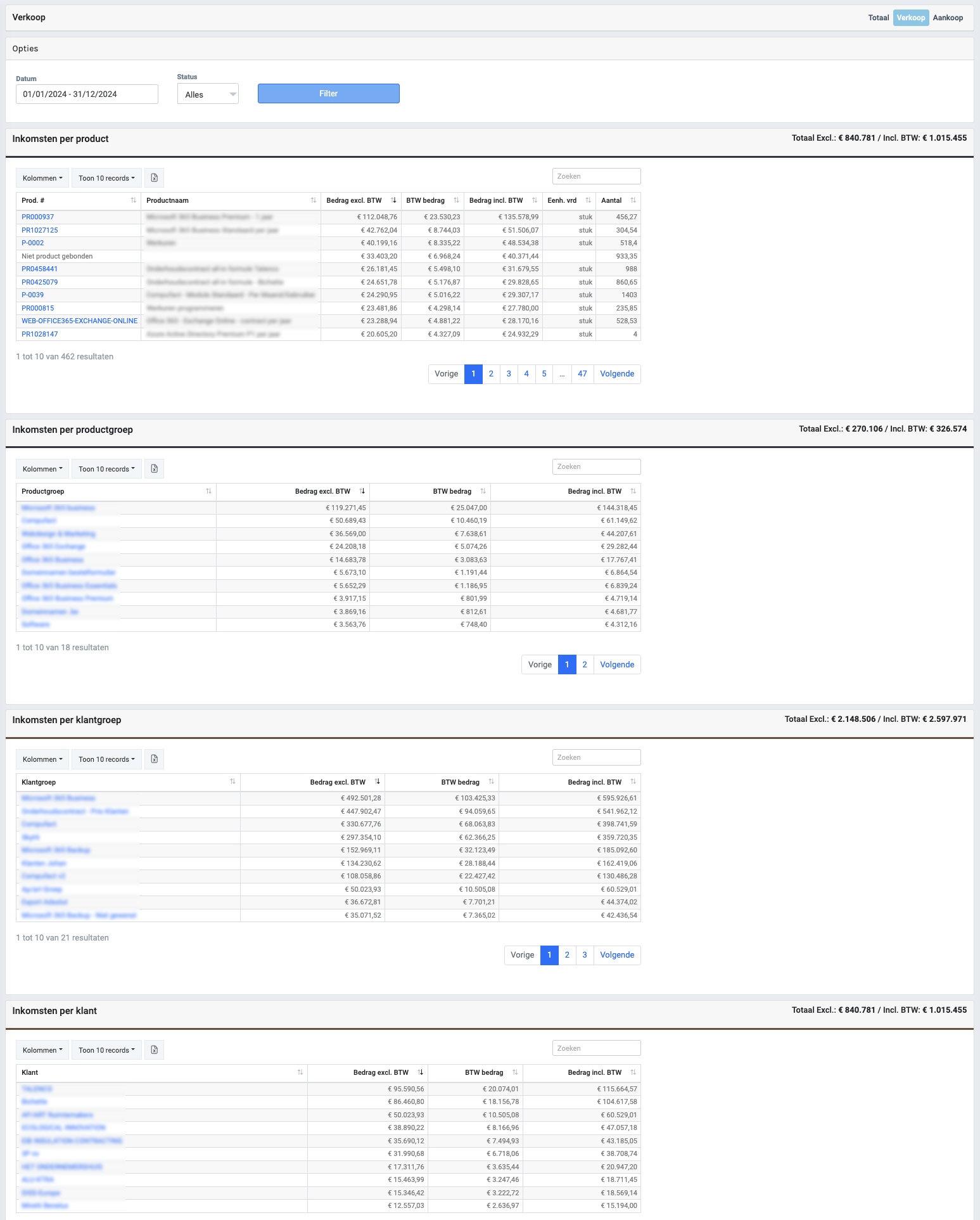
Task: Open product link WEB-OFFICE365-EXCHANGE-ONLINE
Action: point(79,321)
